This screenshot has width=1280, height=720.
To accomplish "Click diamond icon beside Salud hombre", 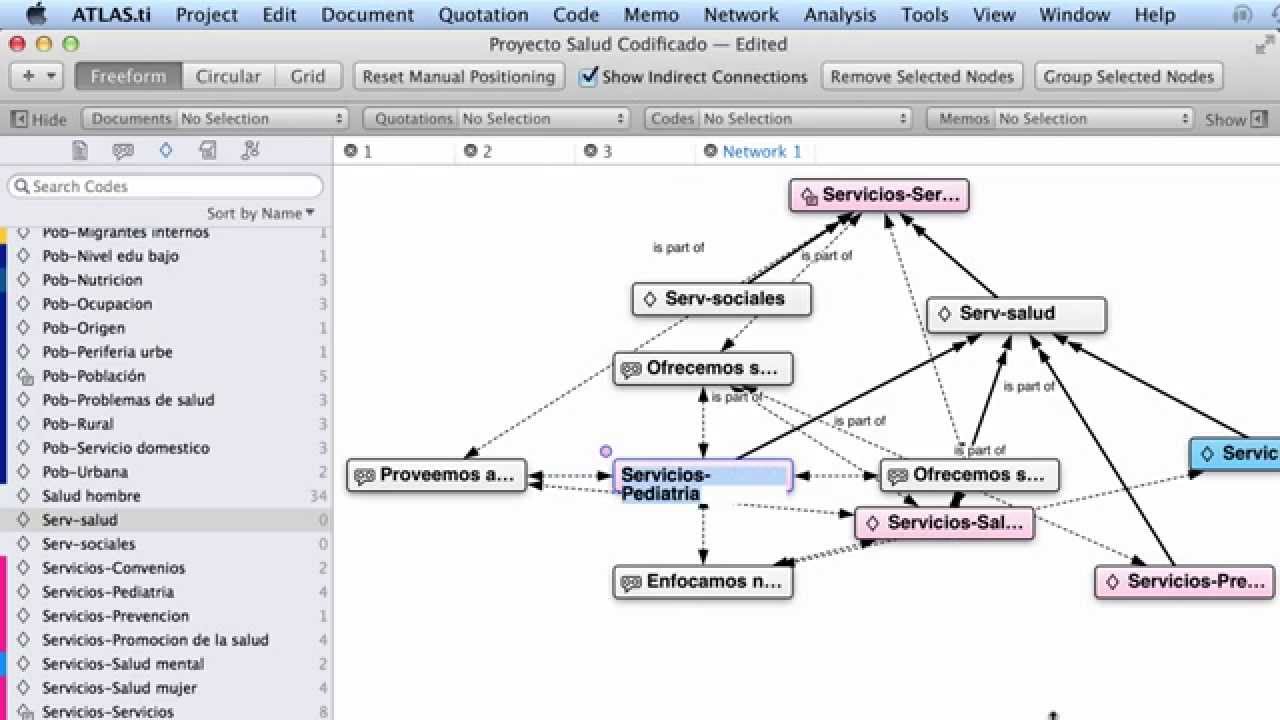I will tap(24, 496).
